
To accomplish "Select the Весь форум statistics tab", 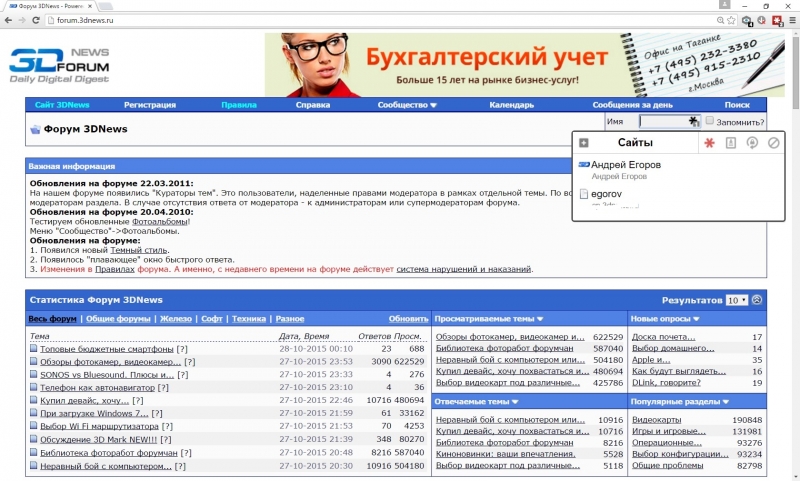I will [52, 319].
